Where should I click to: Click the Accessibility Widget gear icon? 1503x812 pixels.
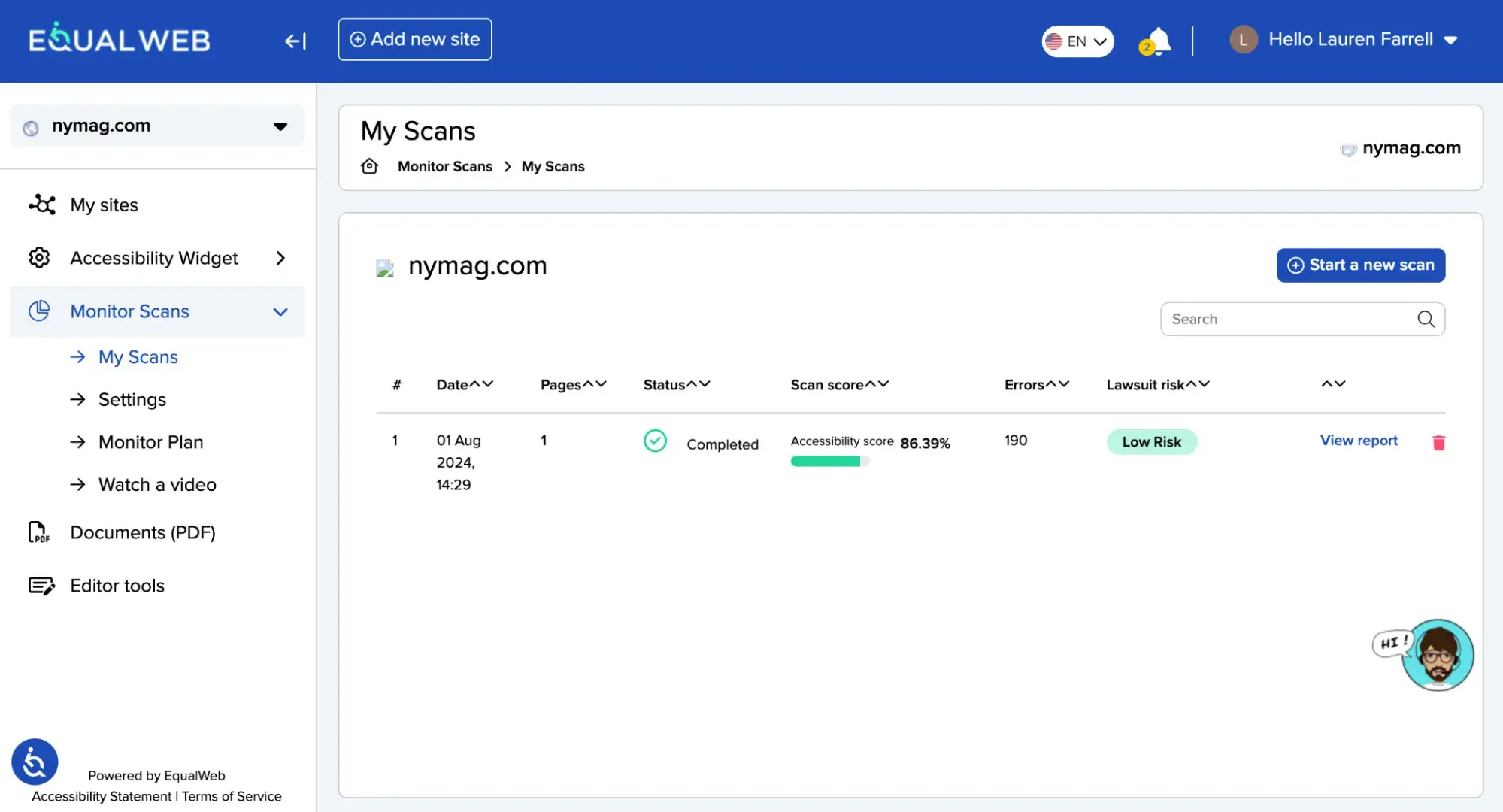(x=39, y=258)
